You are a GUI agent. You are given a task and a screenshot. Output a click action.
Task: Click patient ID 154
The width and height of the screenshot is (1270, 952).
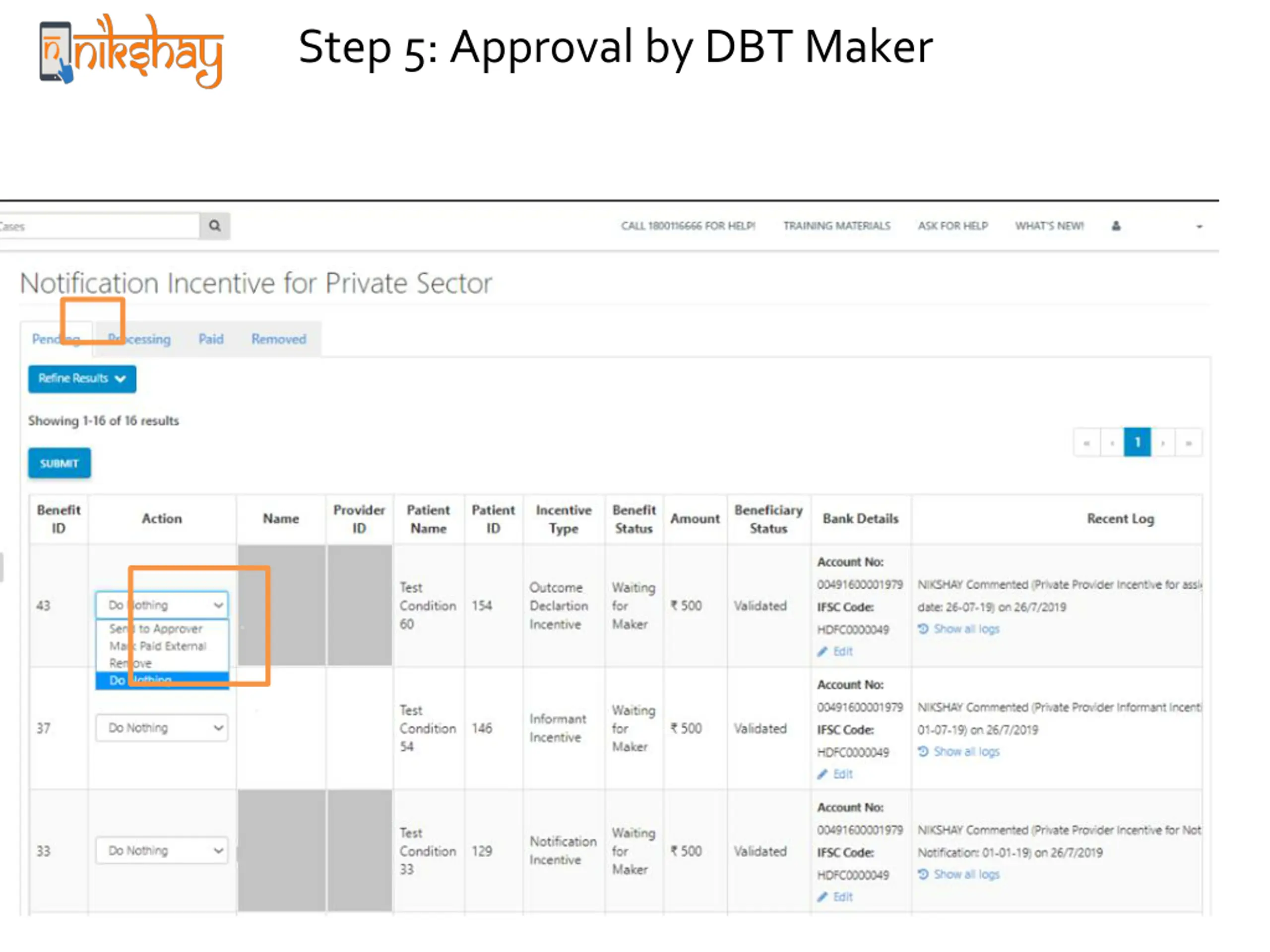482,605
